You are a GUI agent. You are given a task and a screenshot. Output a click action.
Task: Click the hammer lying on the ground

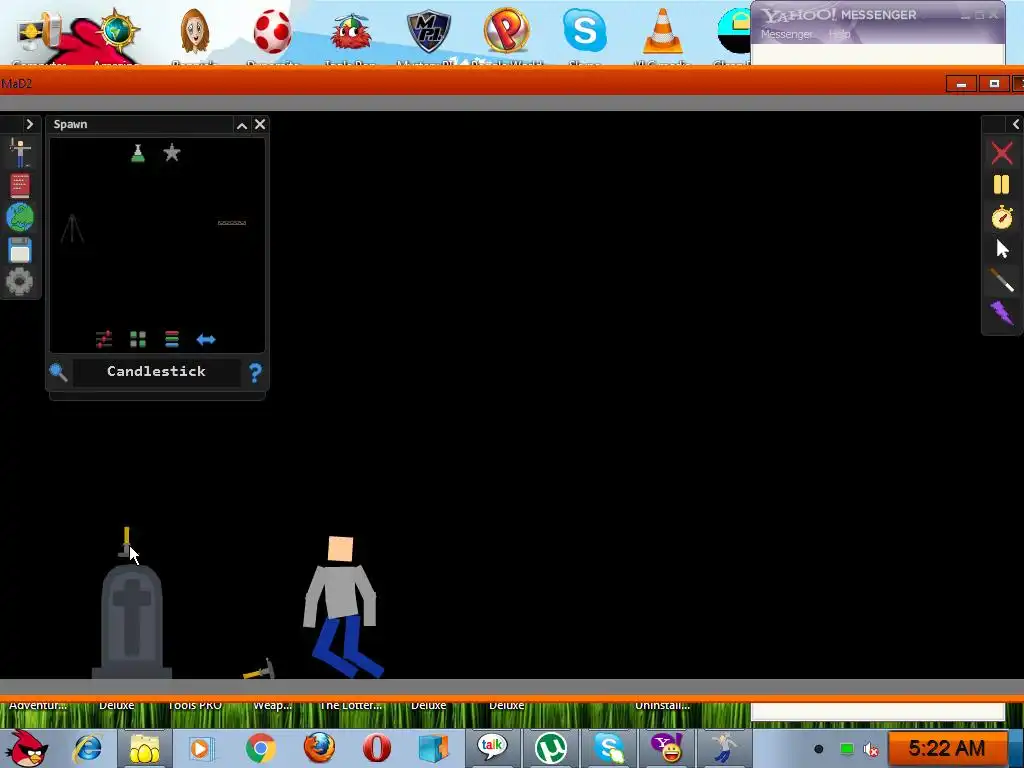[x=259, y=670]
